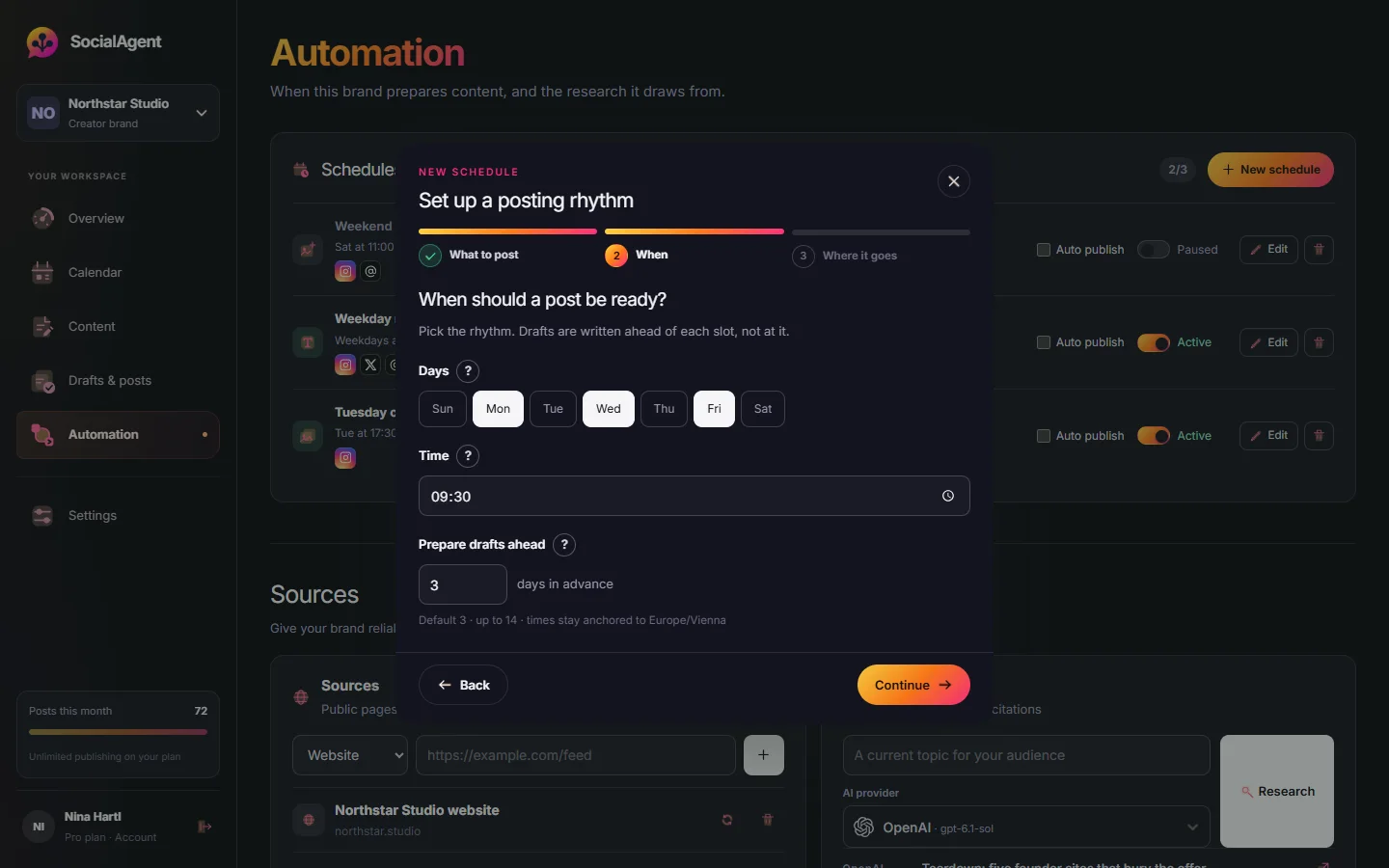The height and width of the screenshot is (868, 1389).
Task: Open the Days help tooltip icon
Action: click(468, 371)
